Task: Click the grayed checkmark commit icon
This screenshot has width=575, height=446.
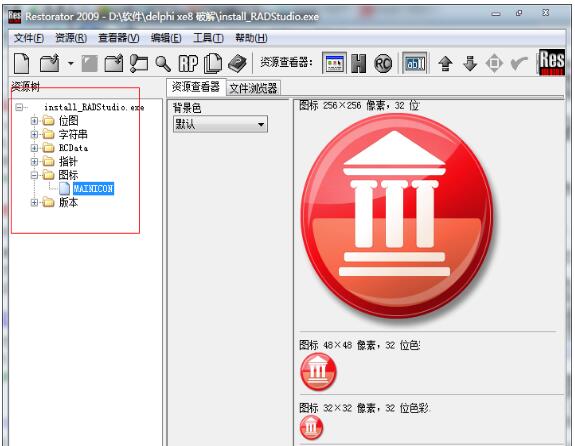Action: click(519, 64)
